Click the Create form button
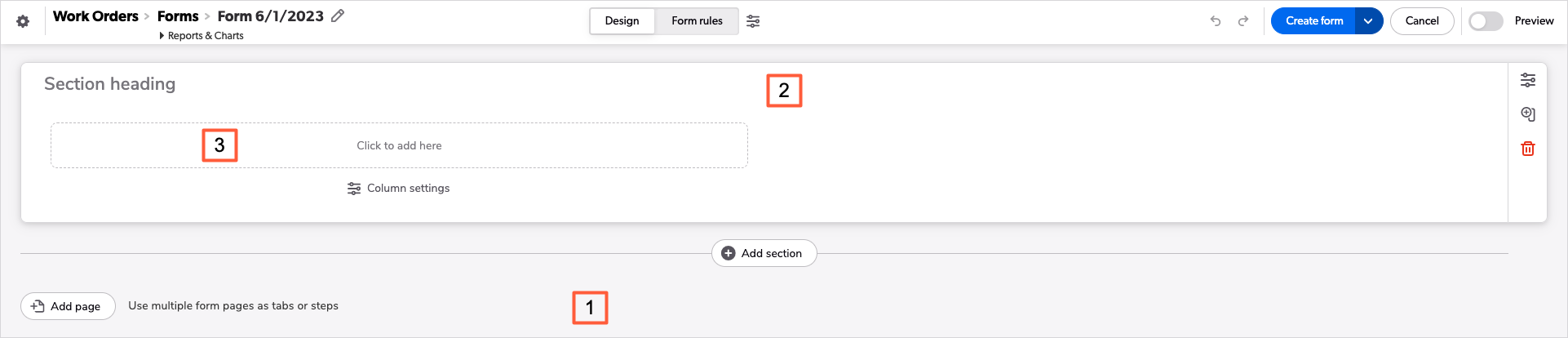This screenshot has height=338, width=1568. click(1313, 21)
